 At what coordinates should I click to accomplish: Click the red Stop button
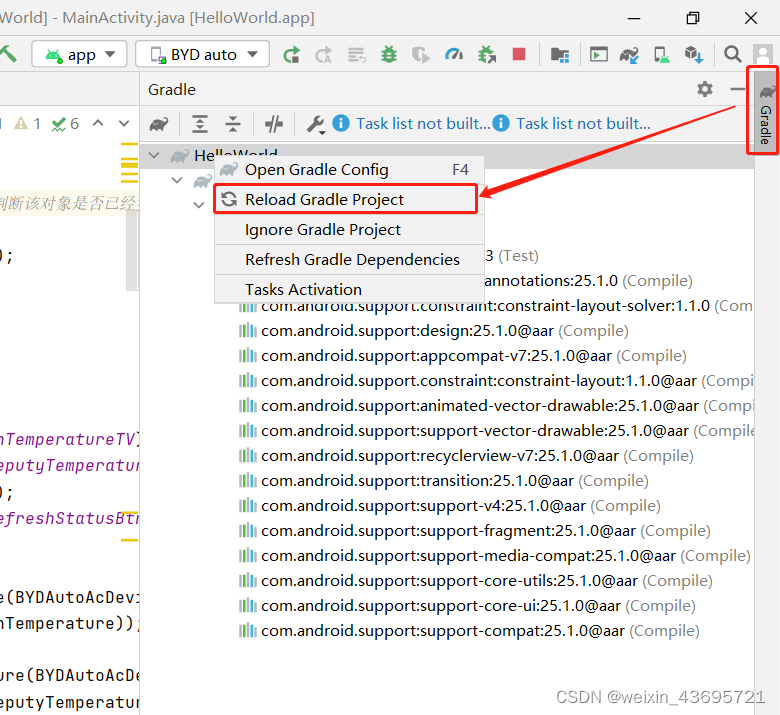point(519,54)
